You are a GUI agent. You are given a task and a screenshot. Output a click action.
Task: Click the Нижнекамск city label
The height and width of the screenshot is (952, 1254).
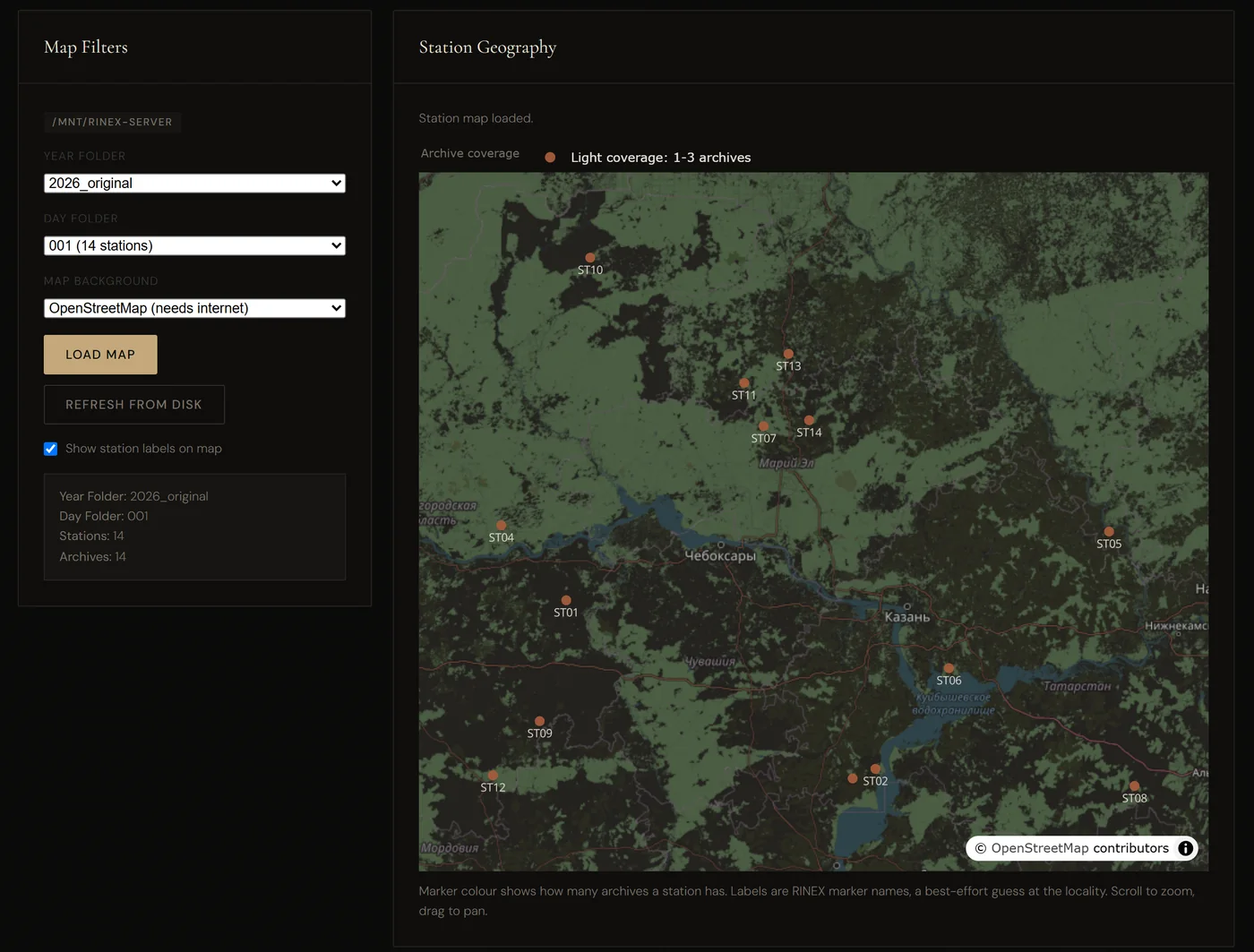click(1176, 626)
